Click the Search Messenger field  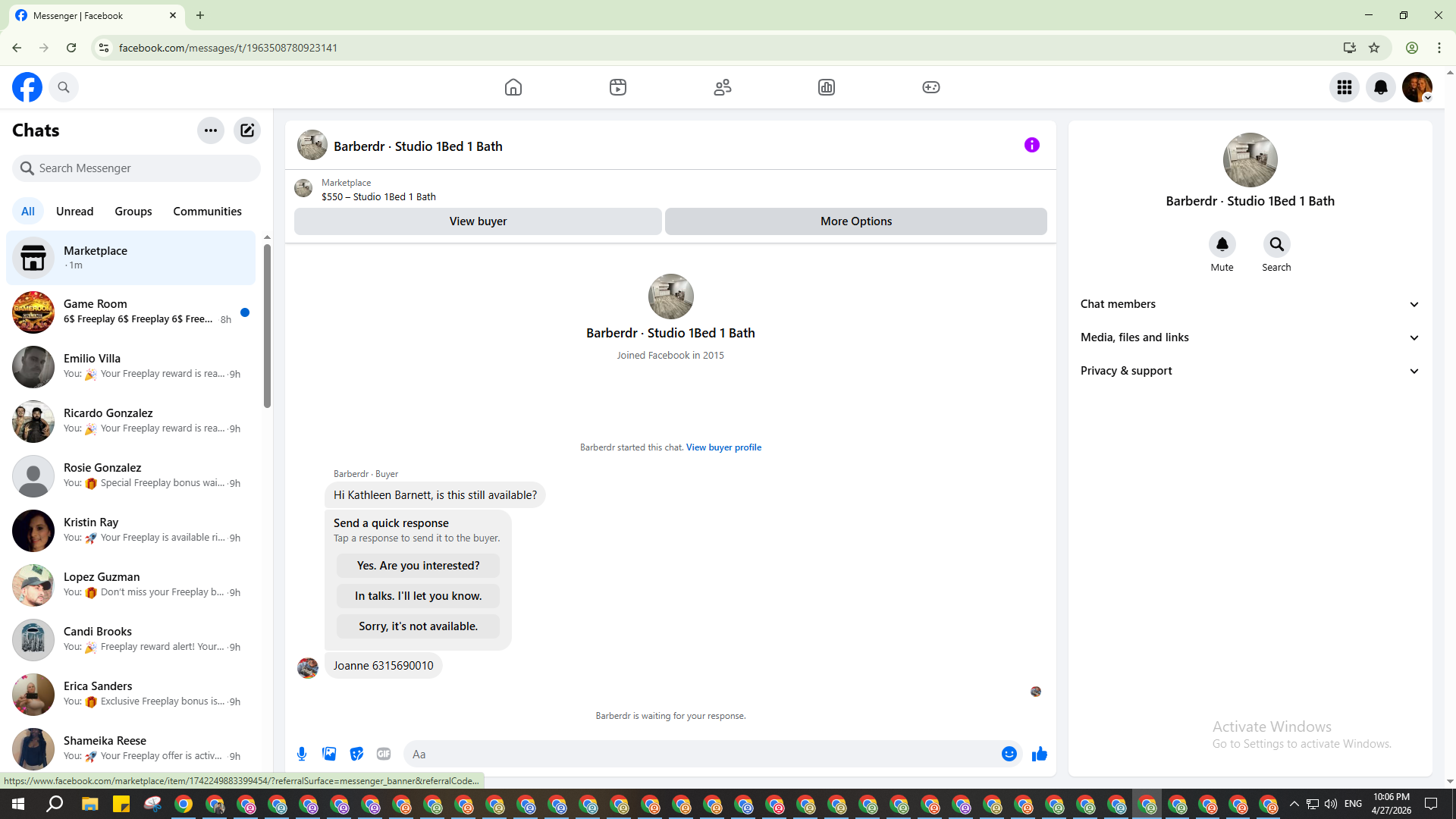136,168
